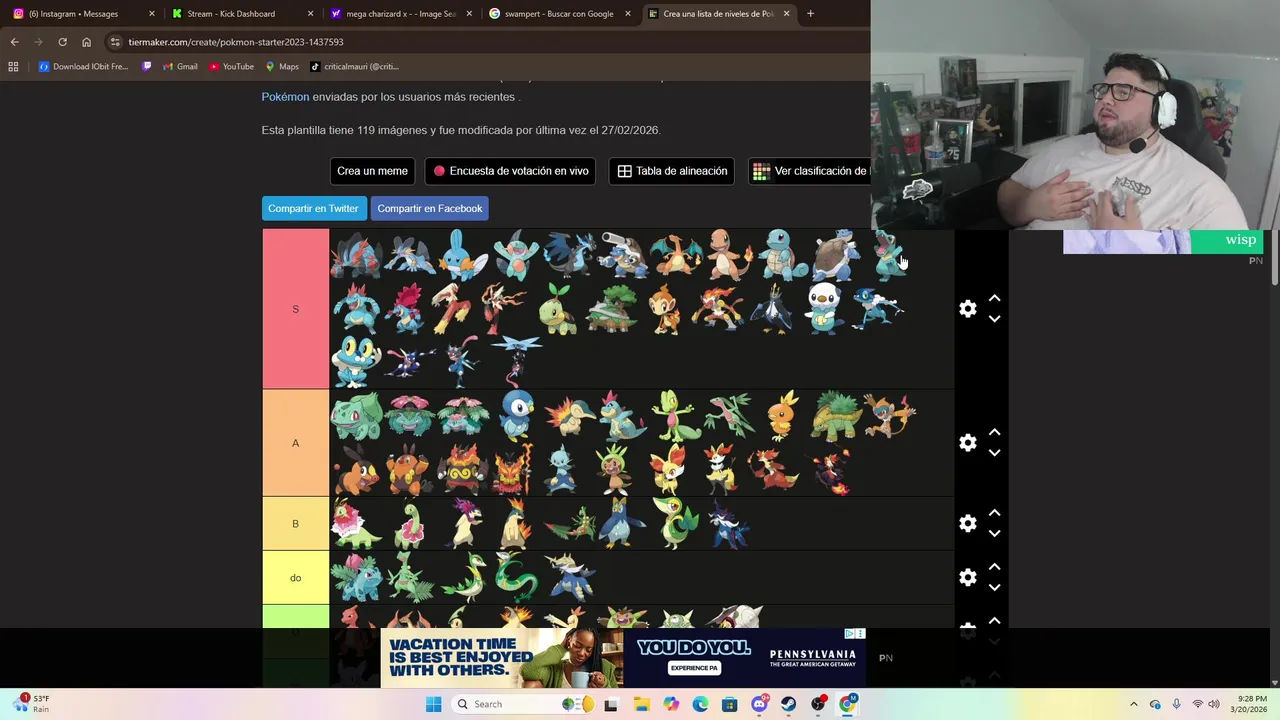1280x720 pixels.
Task: View site information icon in address bar
Action: (x=115, y=42)
